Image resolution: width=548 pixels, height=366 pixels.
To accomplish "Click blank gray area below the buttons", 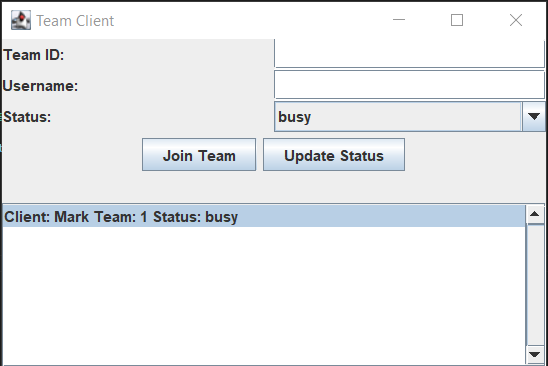I will point(274,187).
